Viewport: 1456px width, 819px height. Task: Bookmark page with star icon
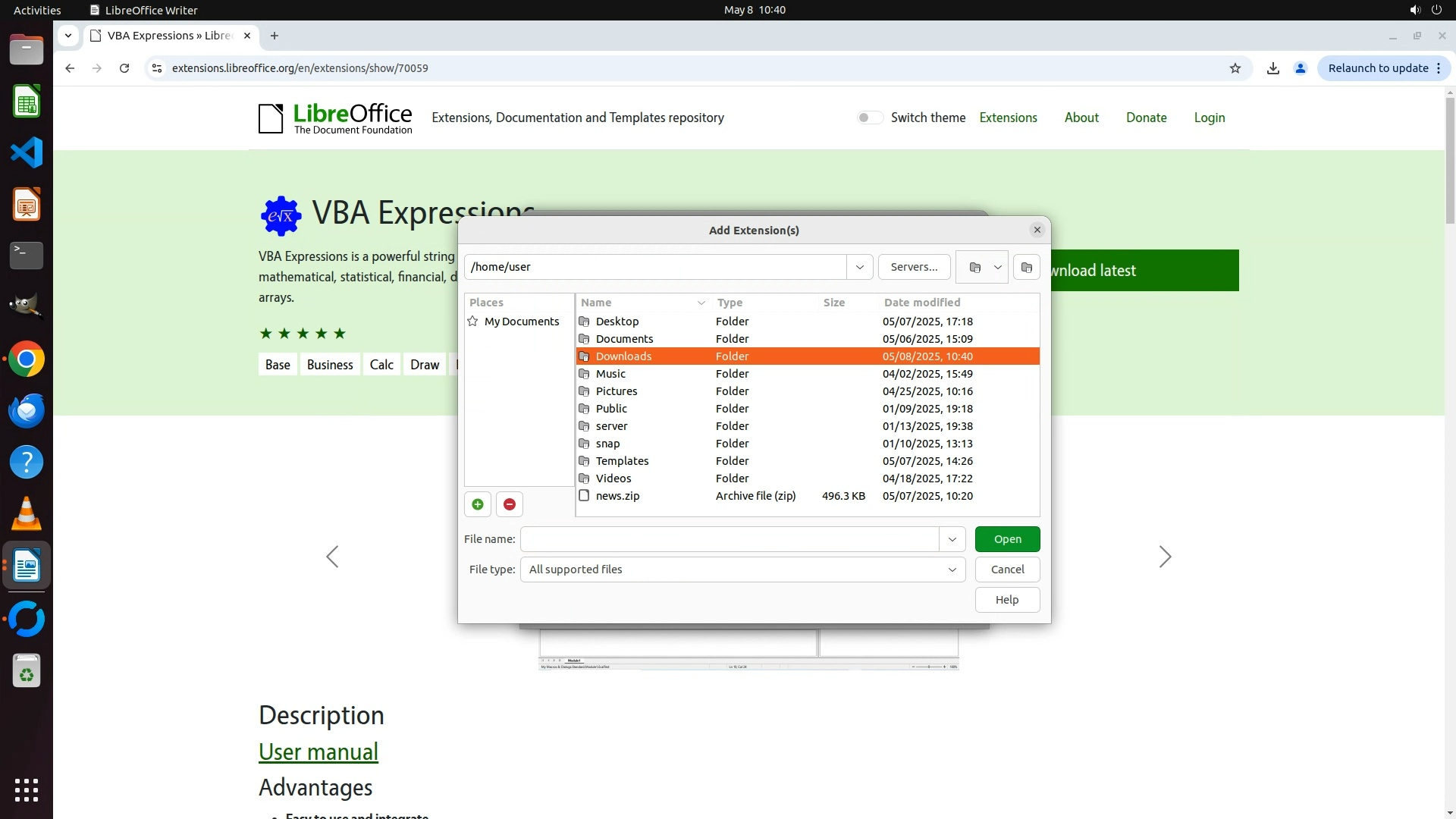click(x=1235, y=68)
